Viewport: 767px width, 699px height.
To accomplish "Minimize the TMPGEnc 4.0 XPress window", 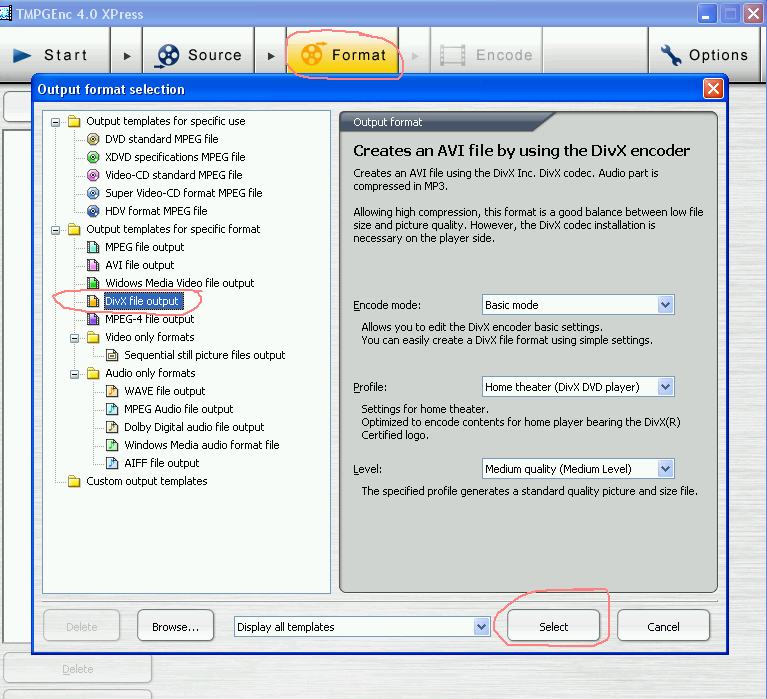I will coord(706,14).
